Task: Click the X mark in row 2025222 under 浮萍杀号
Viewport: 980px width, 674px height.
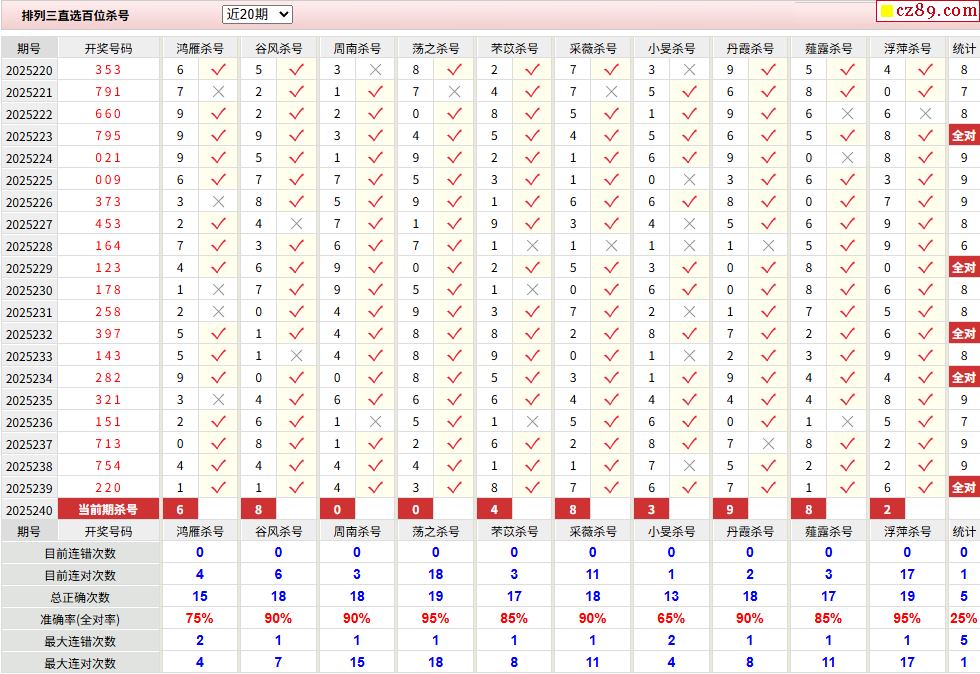Action: [926, 114]
